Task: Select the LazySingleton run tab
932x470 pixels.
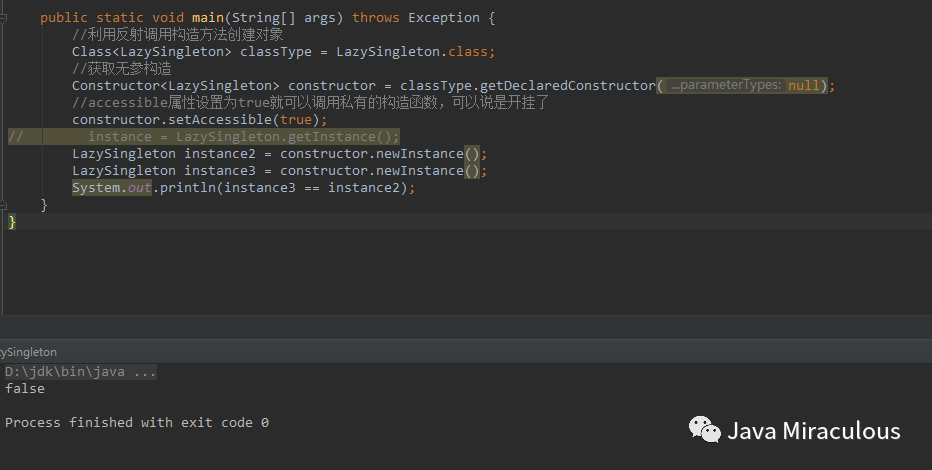Action: (29, 352)
